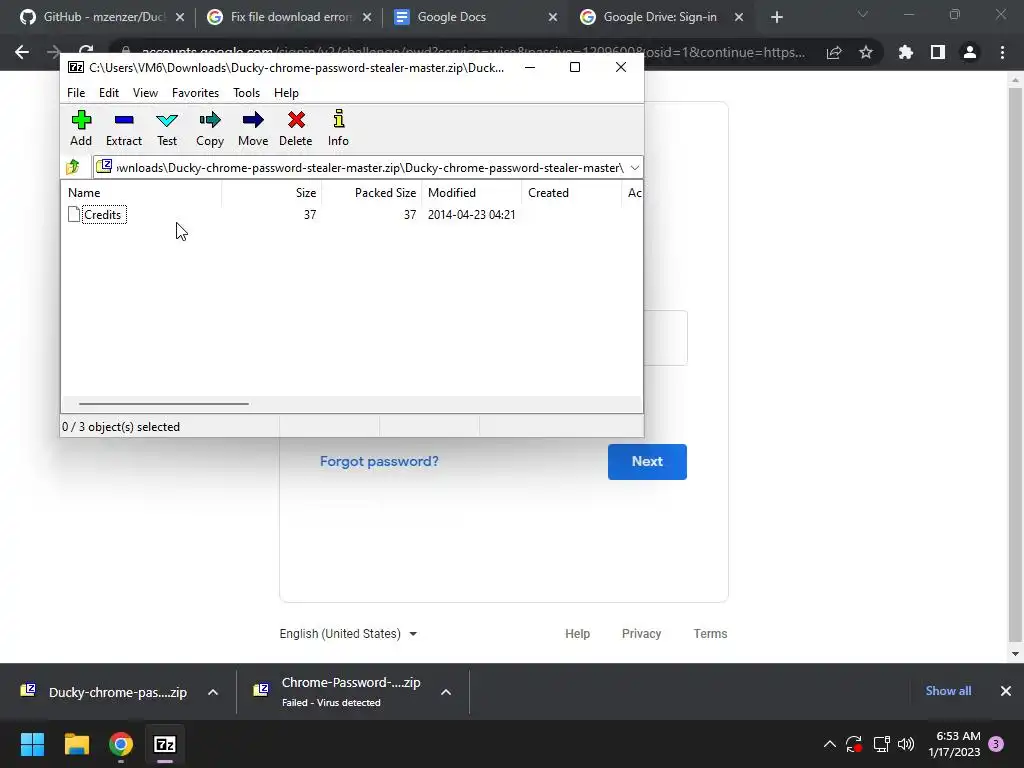Screen dimensions: 1024x768
Task: Open Chrome extensions puzzle icon
Action: click(x=905, y=52)
